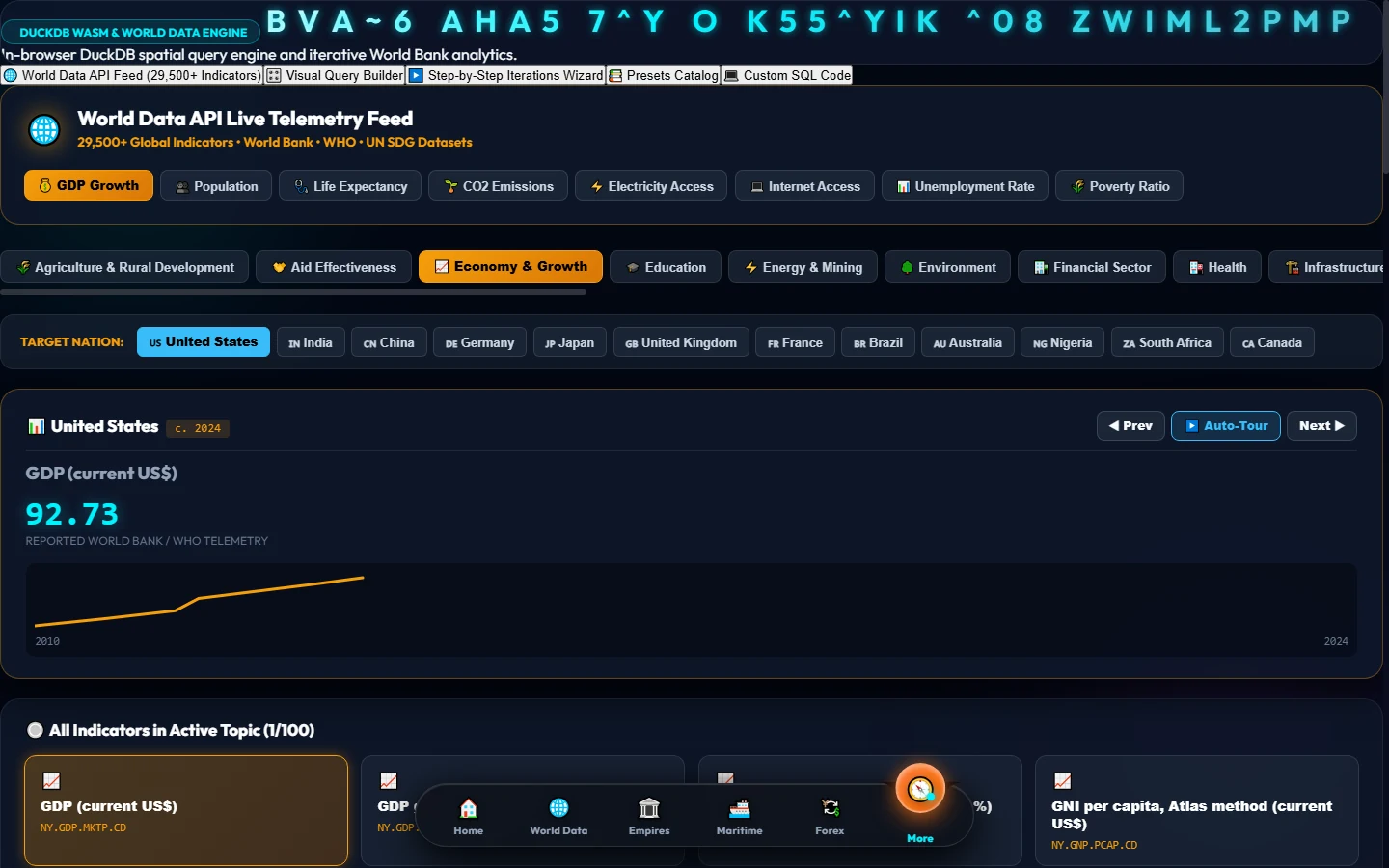Set target nation to United States
1389x868 pixels.
pyautogui.click(x=204, y=341)
